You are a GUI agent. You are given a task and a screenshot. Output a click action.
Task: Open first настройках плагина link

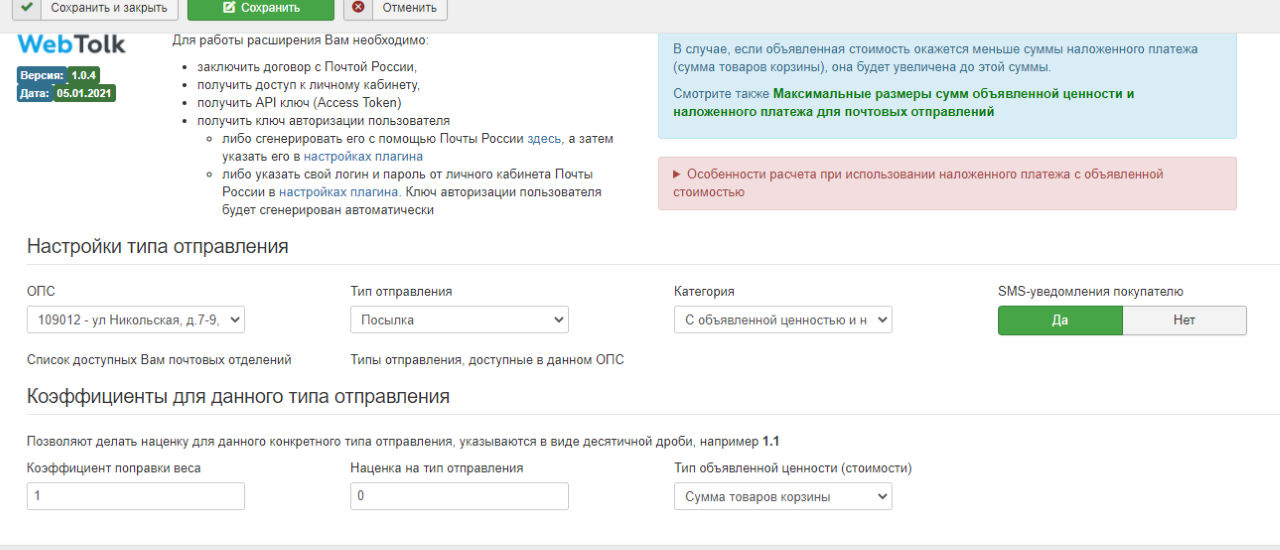click(363, 157)
